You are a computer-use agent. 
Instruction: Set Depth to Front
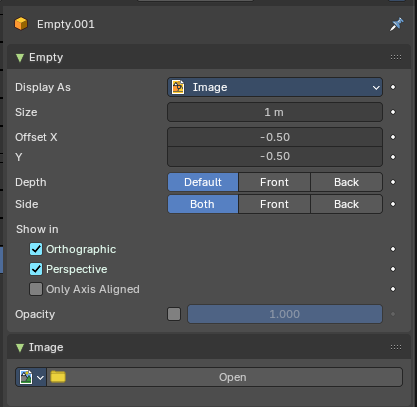tap(274, 182)
